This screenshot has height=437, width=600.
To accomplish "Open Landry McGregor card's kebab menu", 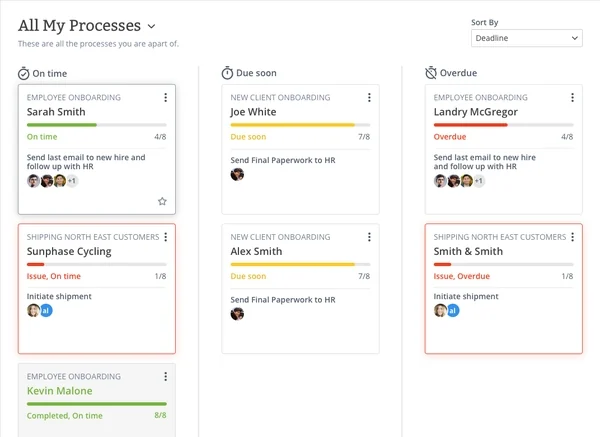I will coord(572,98).
